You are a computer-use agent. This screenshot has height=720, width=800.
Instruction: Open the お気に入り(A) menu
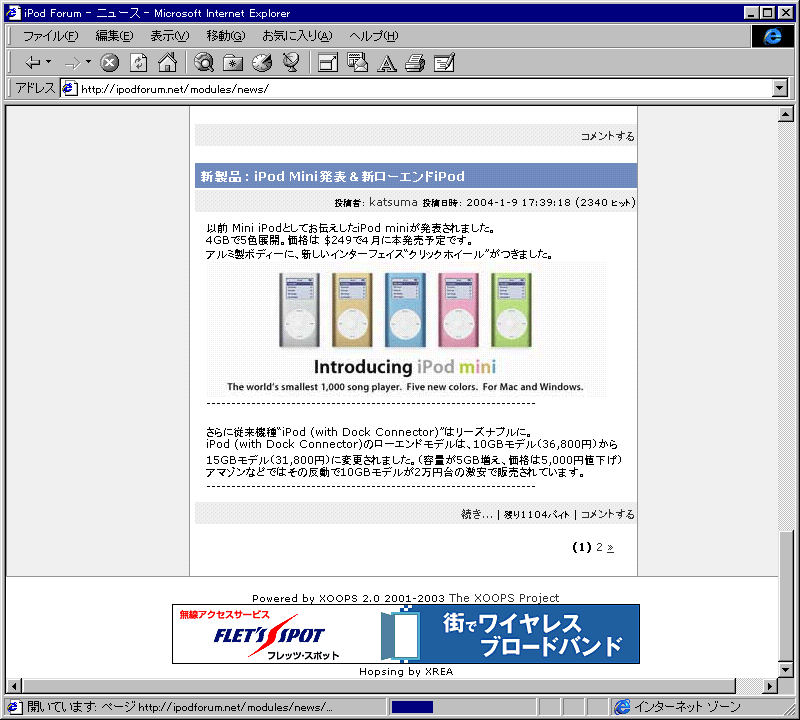pyautogui.click(x=297, y=36)
